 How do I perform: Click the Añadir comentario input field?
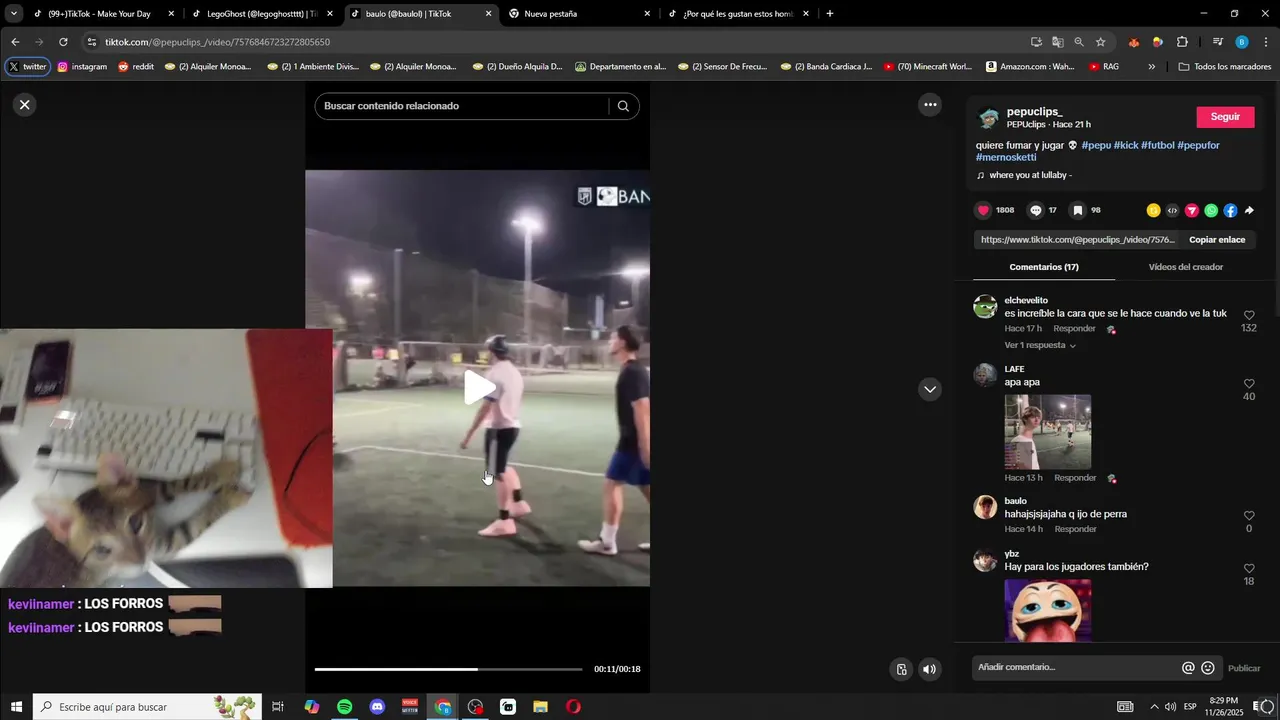click(1075, 667)
